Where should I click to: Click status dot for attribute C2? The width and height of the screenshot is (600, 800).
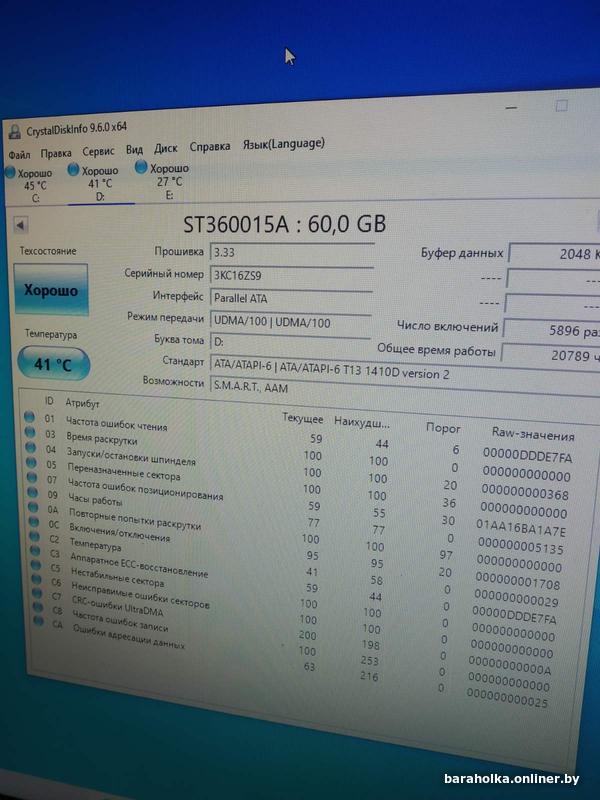35,536
